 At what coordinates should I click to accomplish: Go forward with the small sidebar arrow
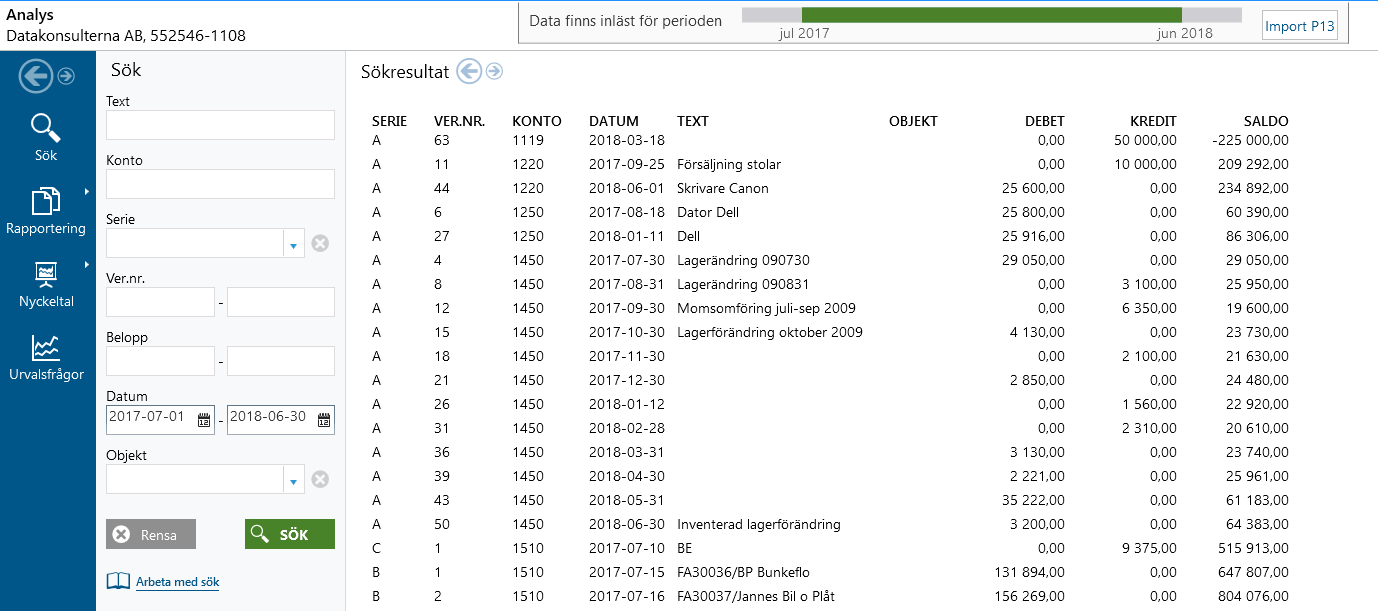coord(66,76)
